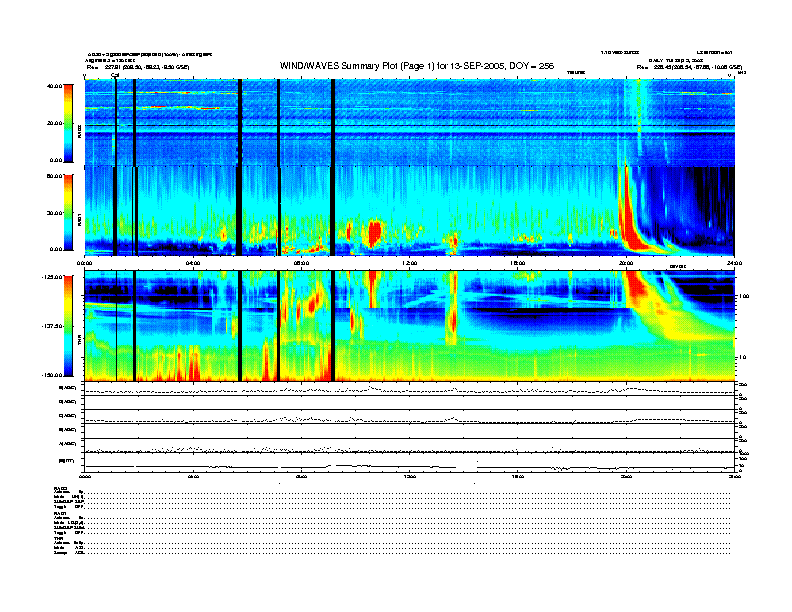The image size is (792, 612).
Task: Click the -137.50 color scale label
Action: (x=52, y=326)
